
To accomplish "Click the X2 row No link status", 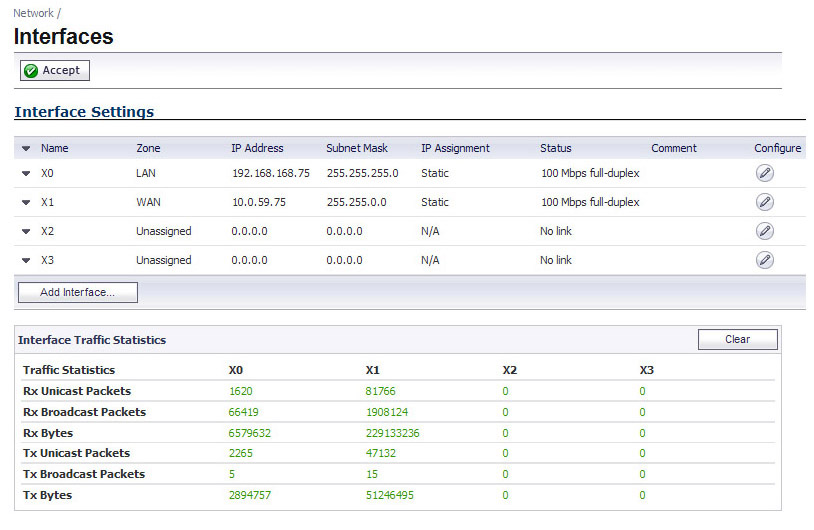I will coord(555,231).
